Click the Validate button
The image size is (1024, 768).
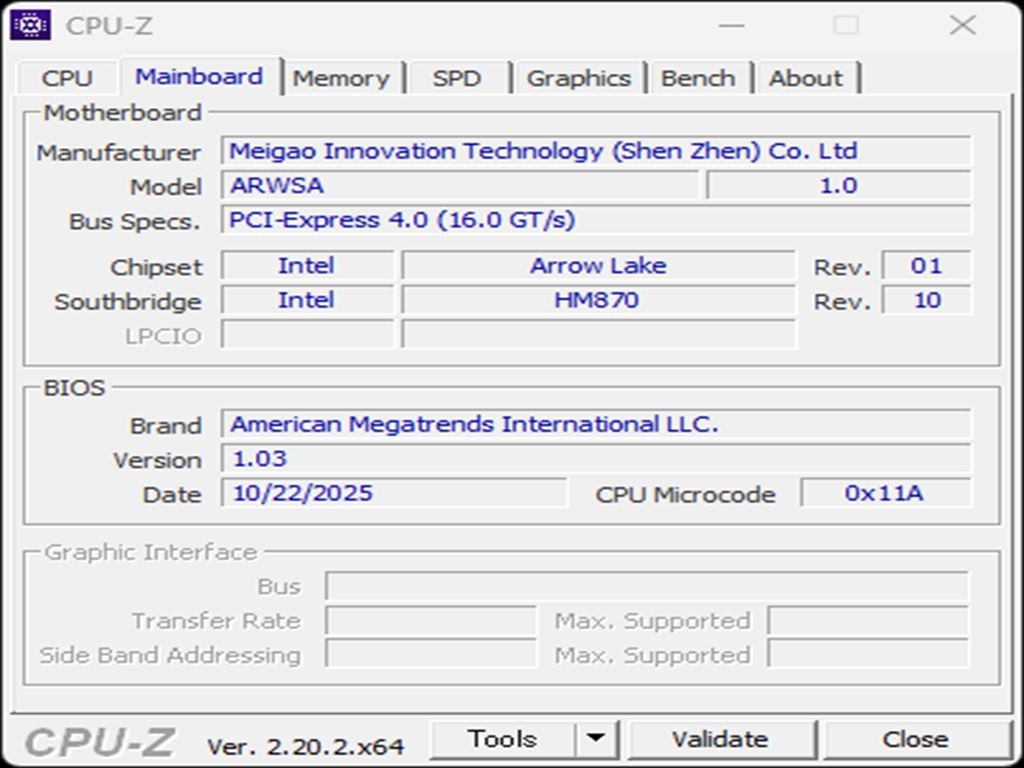[720, 739]
